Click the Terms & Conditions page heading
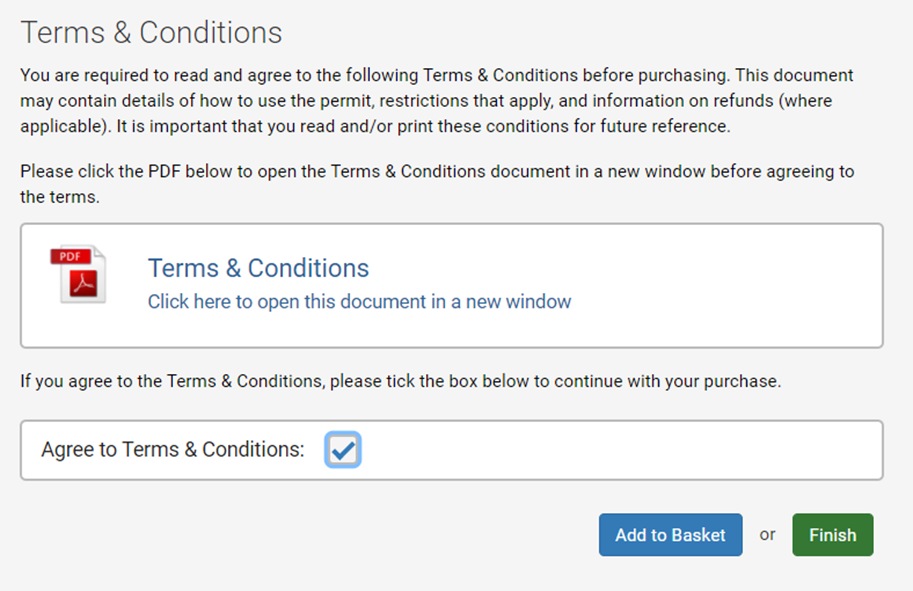The width and height of the screenshot is (913, 591). click(151, 33)
